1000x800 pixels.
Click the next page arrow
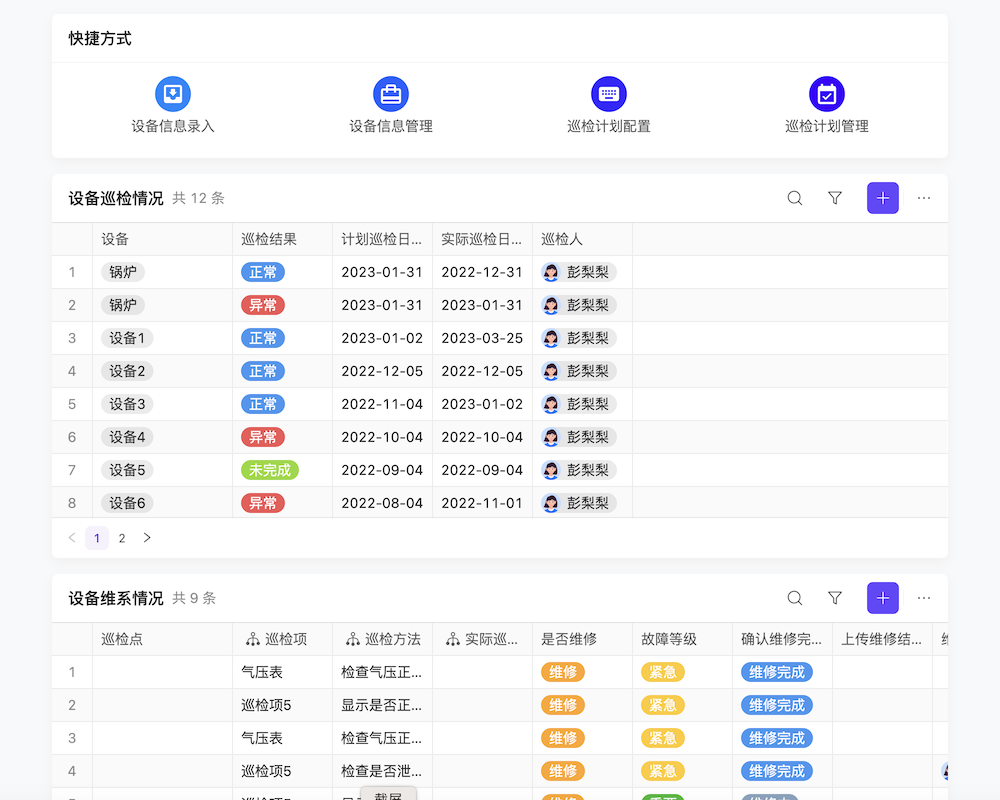[x=146, y=538]
